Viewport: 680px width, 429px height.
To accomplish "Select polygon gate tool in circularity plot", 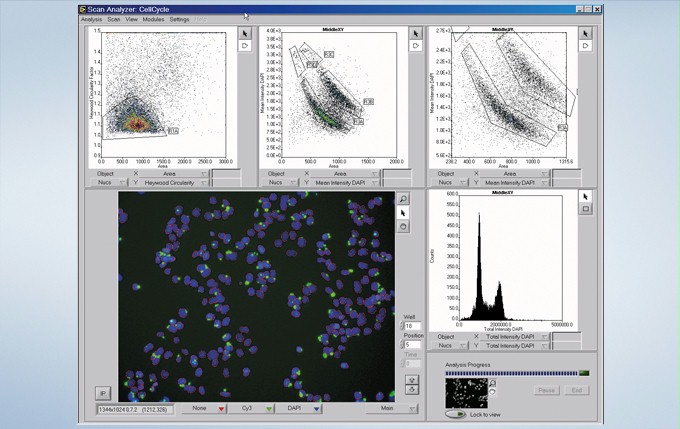I will point(245,46).
